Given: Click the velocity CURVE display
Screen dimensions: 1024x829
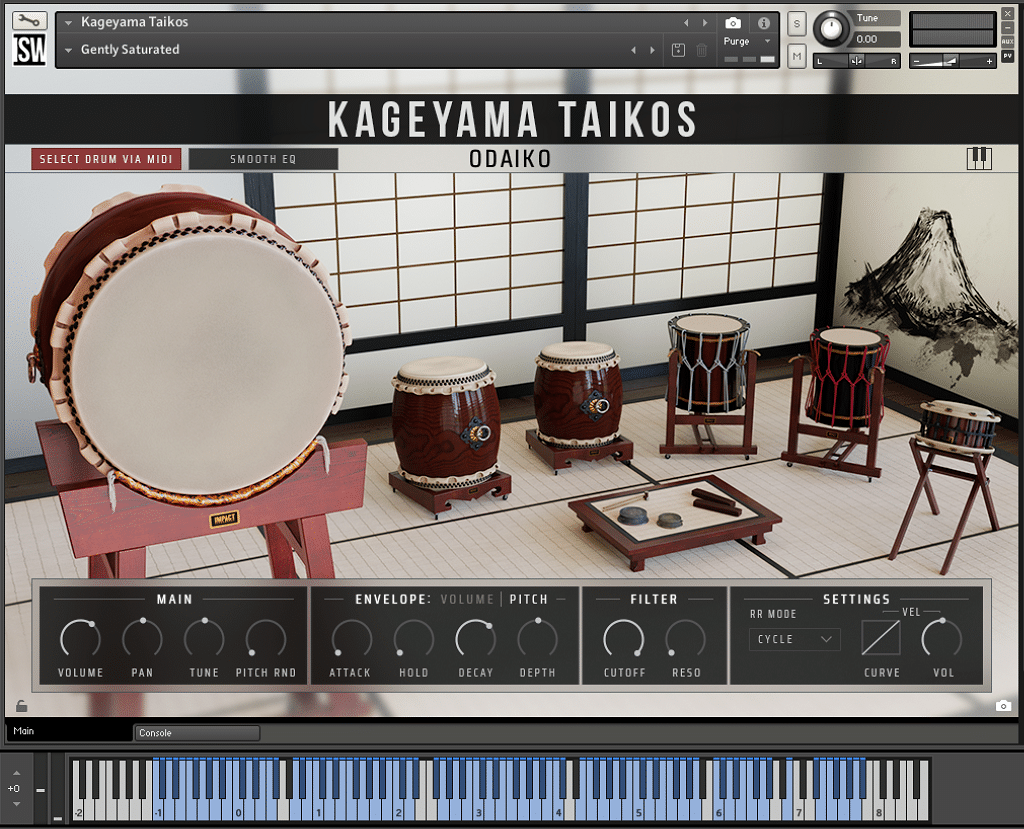Looking at the screenshot, I should point(881,638).
